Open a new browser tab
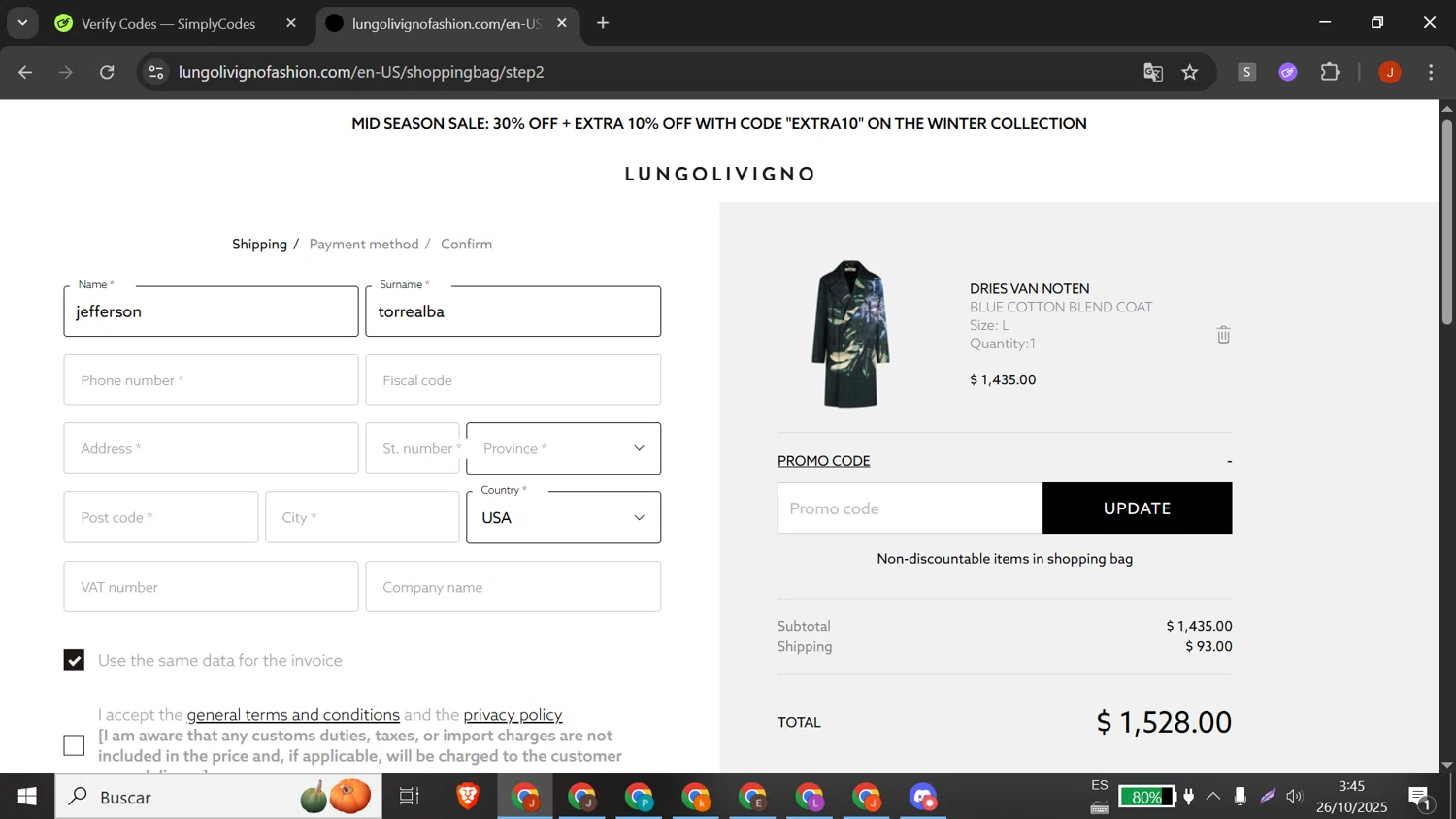The width and height of the screenshot is (1456, 819). [603, 23]
